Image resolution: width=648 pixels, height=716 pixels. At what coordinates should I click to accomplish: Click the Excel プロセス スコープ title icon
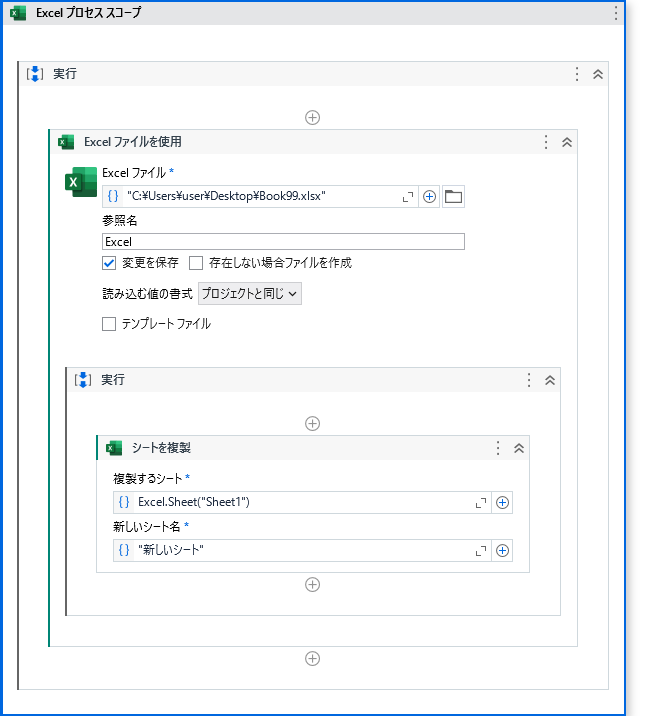[x=18, y=13]
